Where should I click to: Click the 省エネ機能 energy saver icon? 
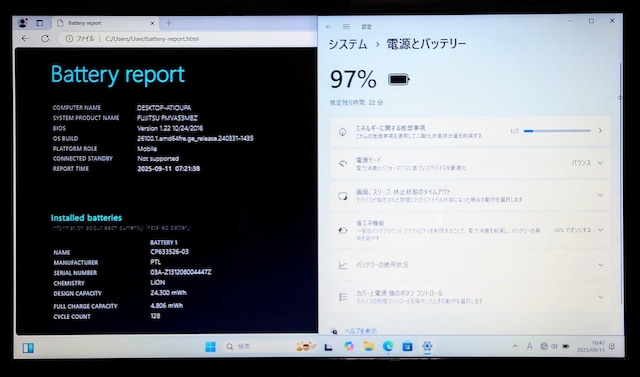coord(343,231)
